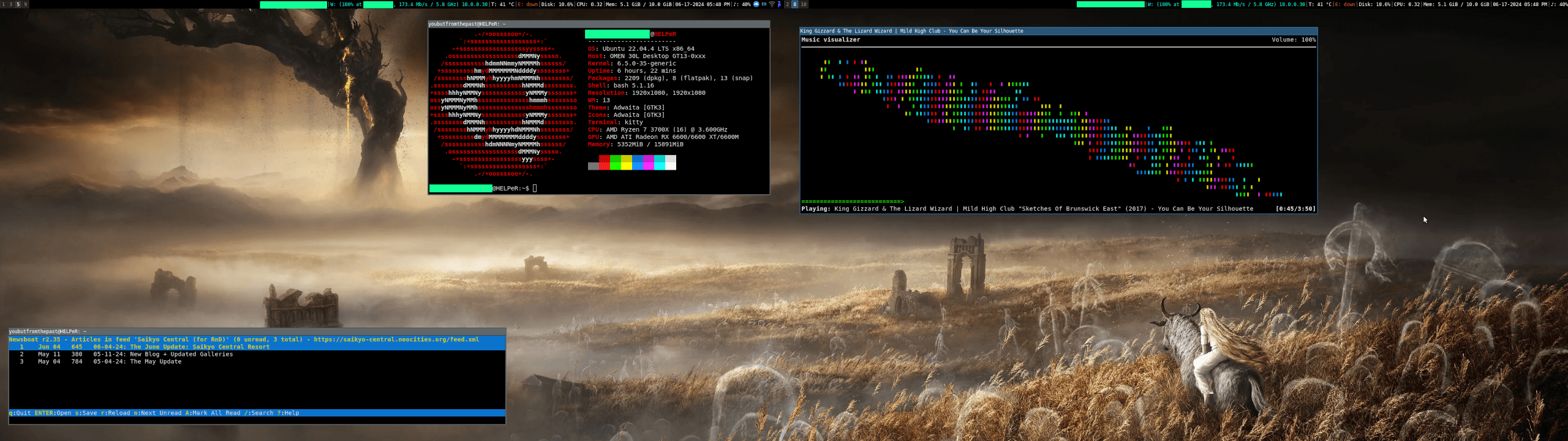The width and height of the screenshot is (1568, 441).
Task: Click the EN keyboard layout indicator
Action: point(764,4)
